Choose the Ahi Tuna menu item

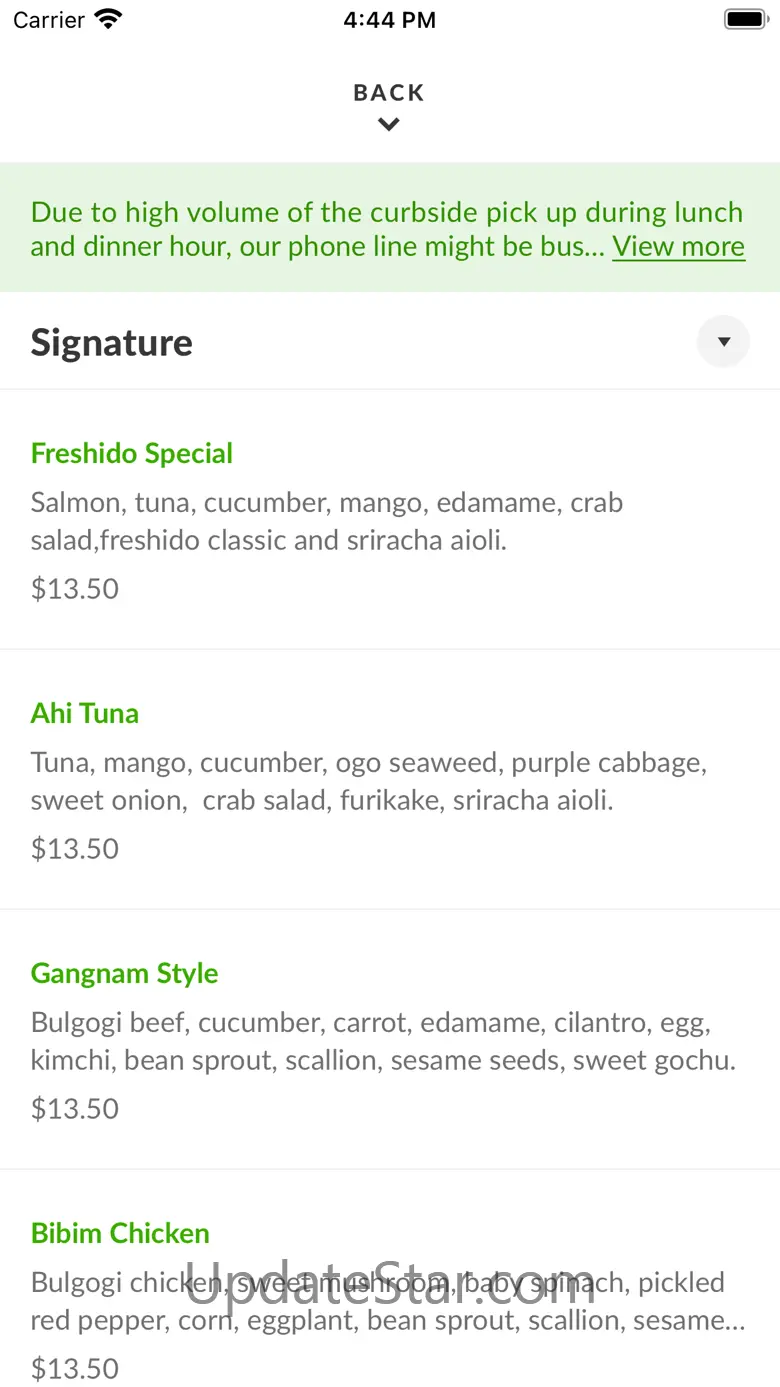(85, 713)
